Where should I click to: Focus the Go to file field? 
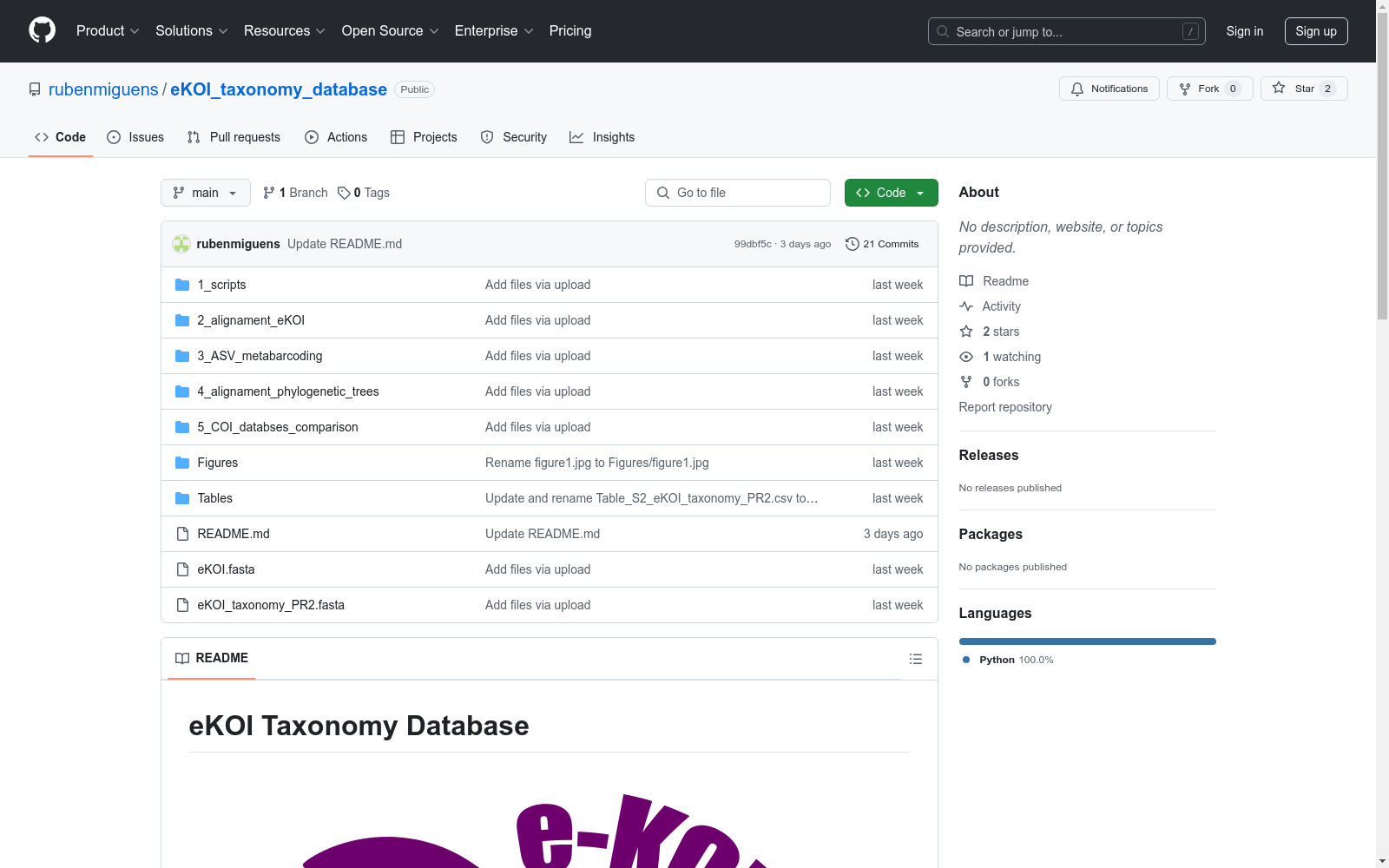coord(738,193)
